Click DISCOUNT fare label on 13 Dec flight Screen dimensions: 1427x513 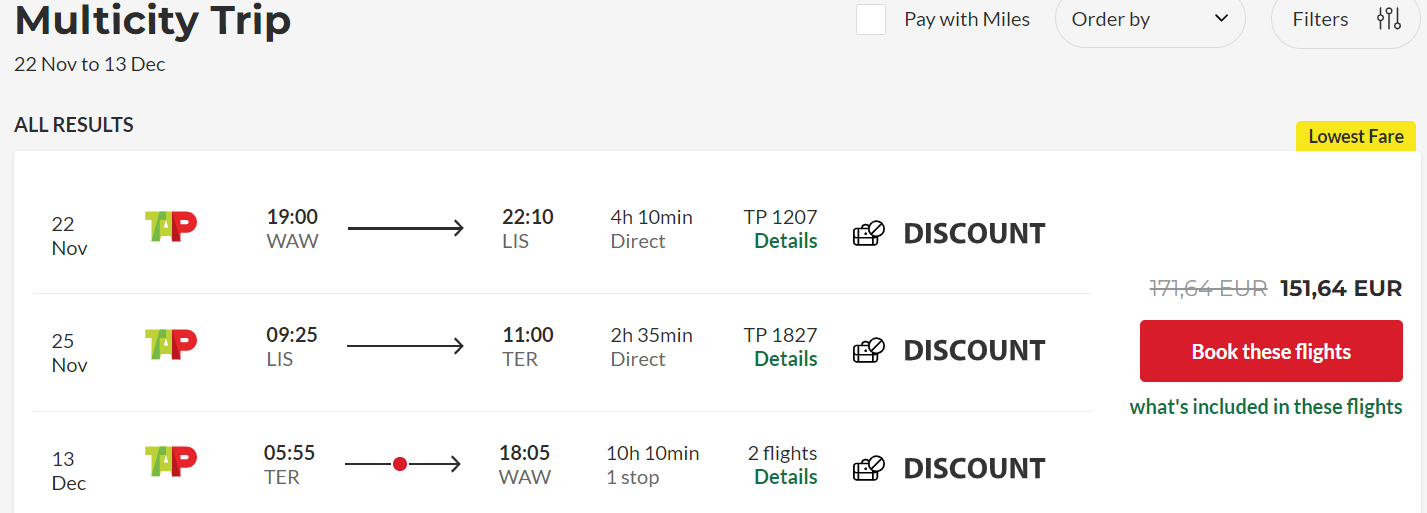tap(975, 468)
